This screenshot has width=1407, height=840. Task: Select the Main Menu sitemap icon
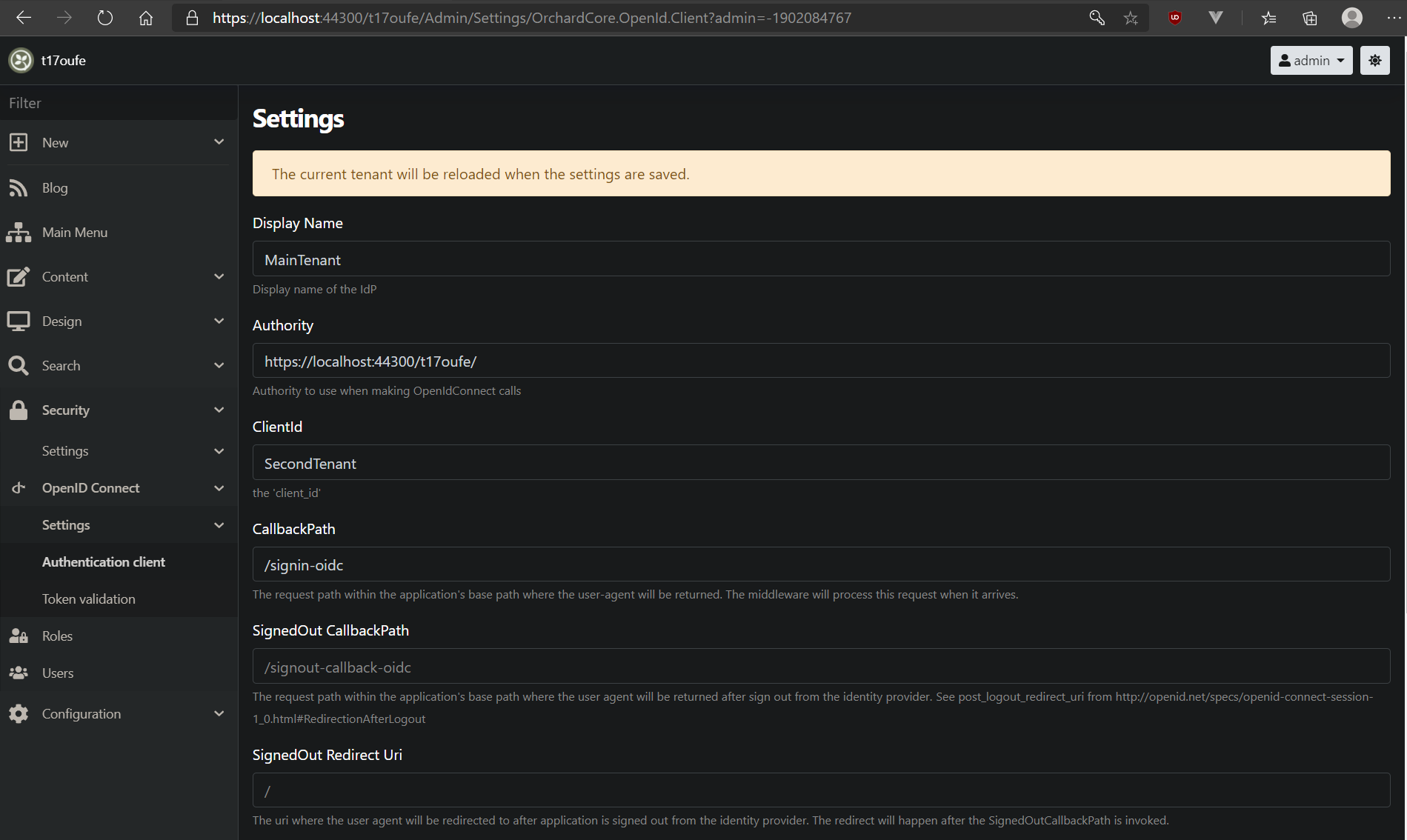tap(19, 232)
